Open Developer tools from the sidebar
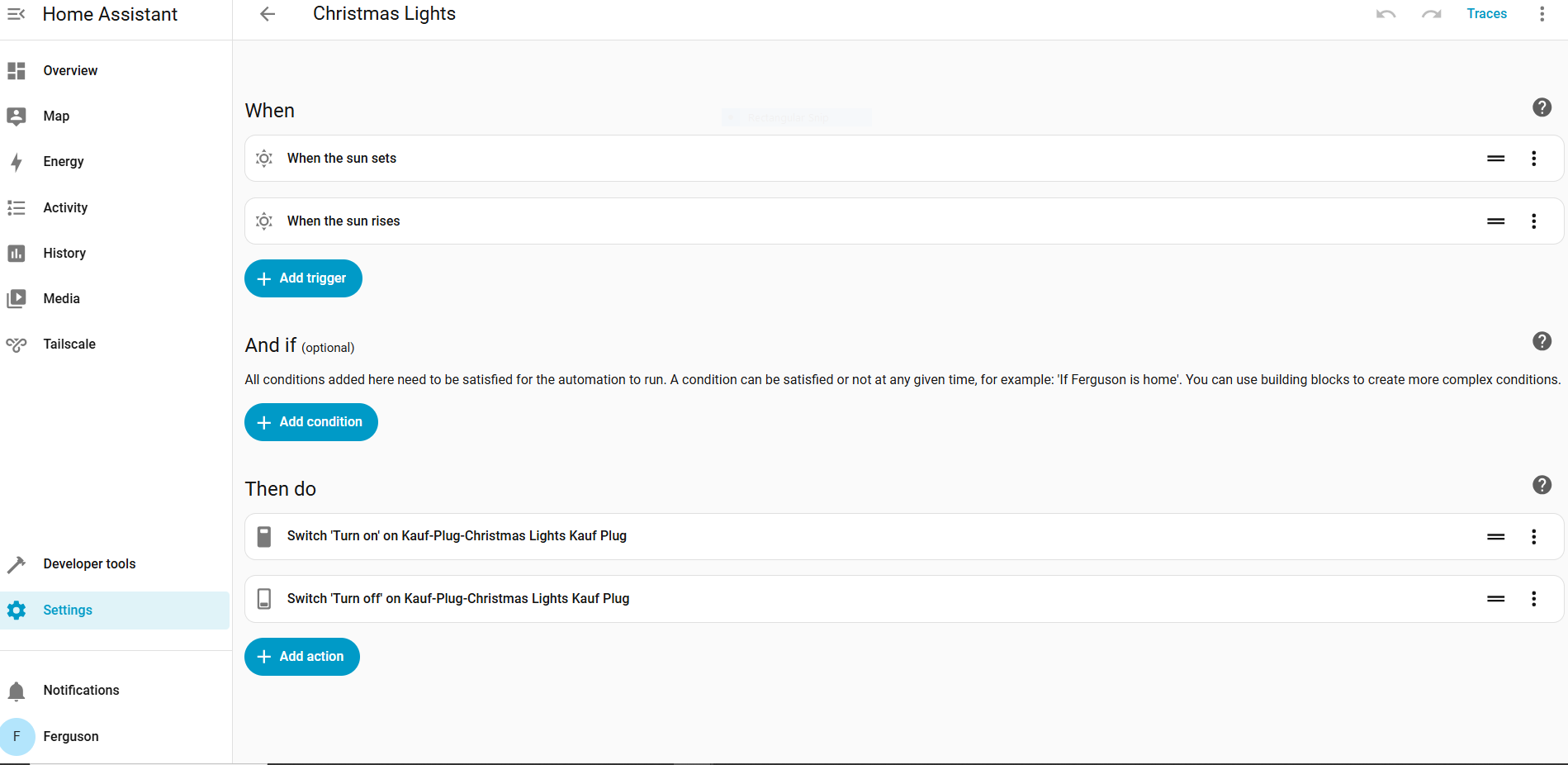Viewport: 1568px width, 765px height. coord(89,564)
